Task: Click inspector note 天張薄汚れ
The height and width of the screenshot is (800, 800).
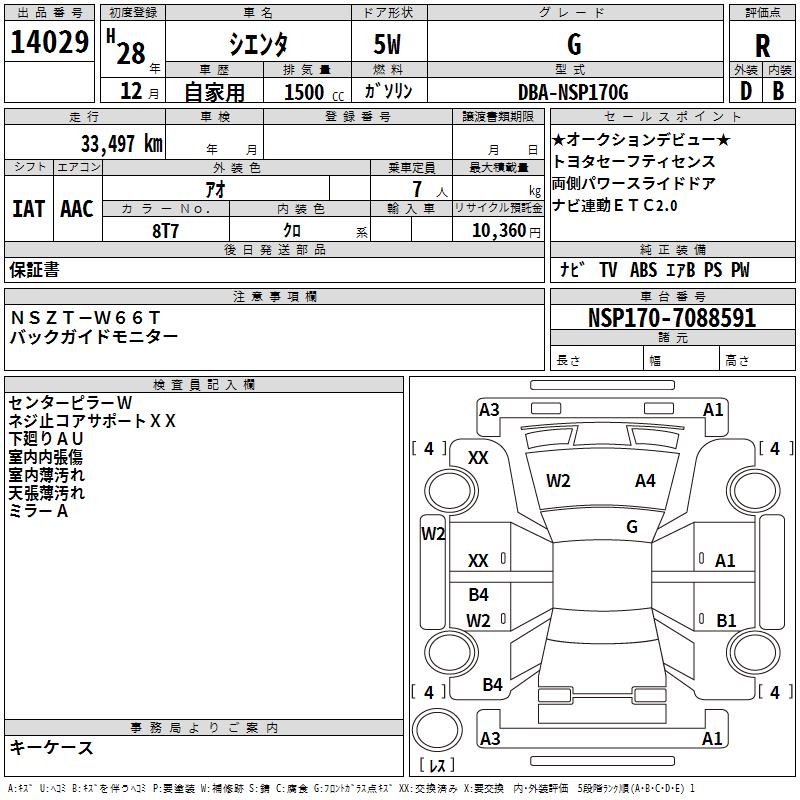Action: 46,493
